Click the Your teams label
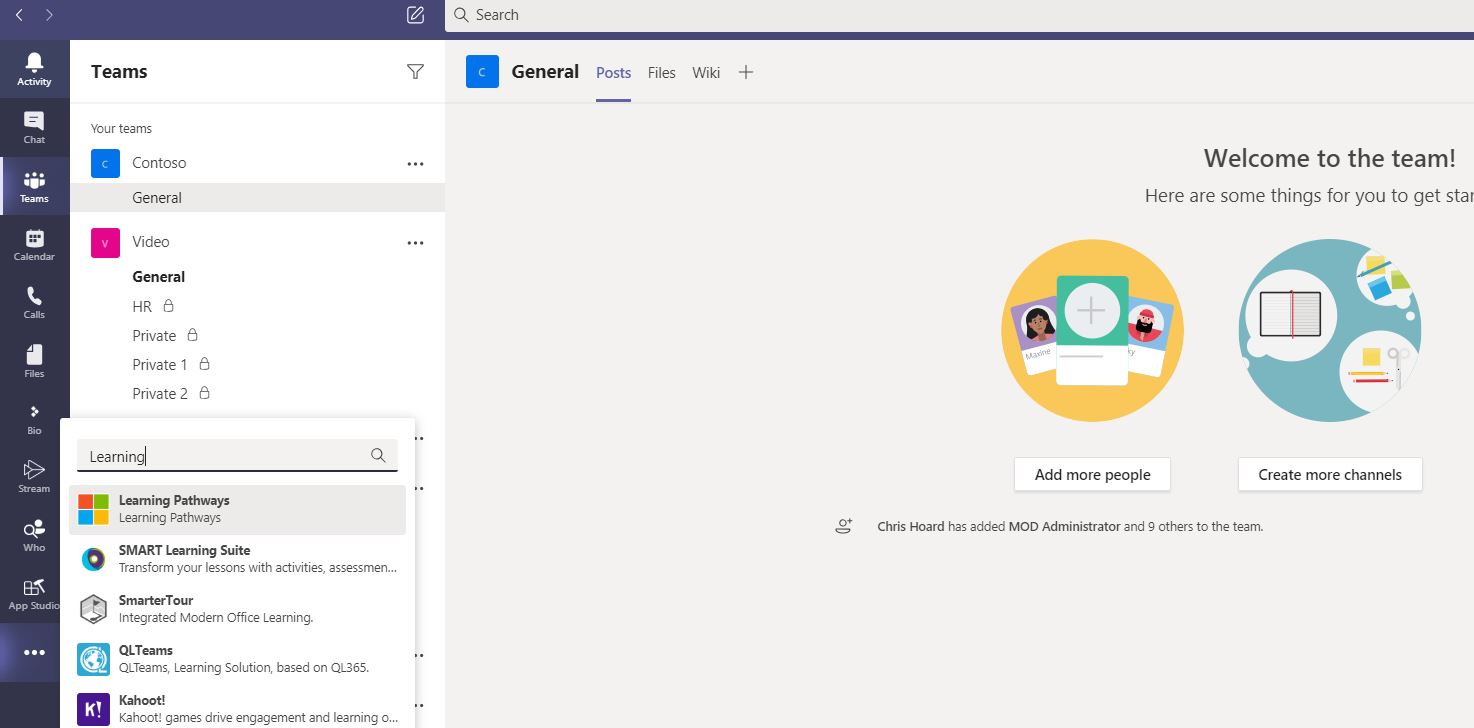 pos(121,128)
